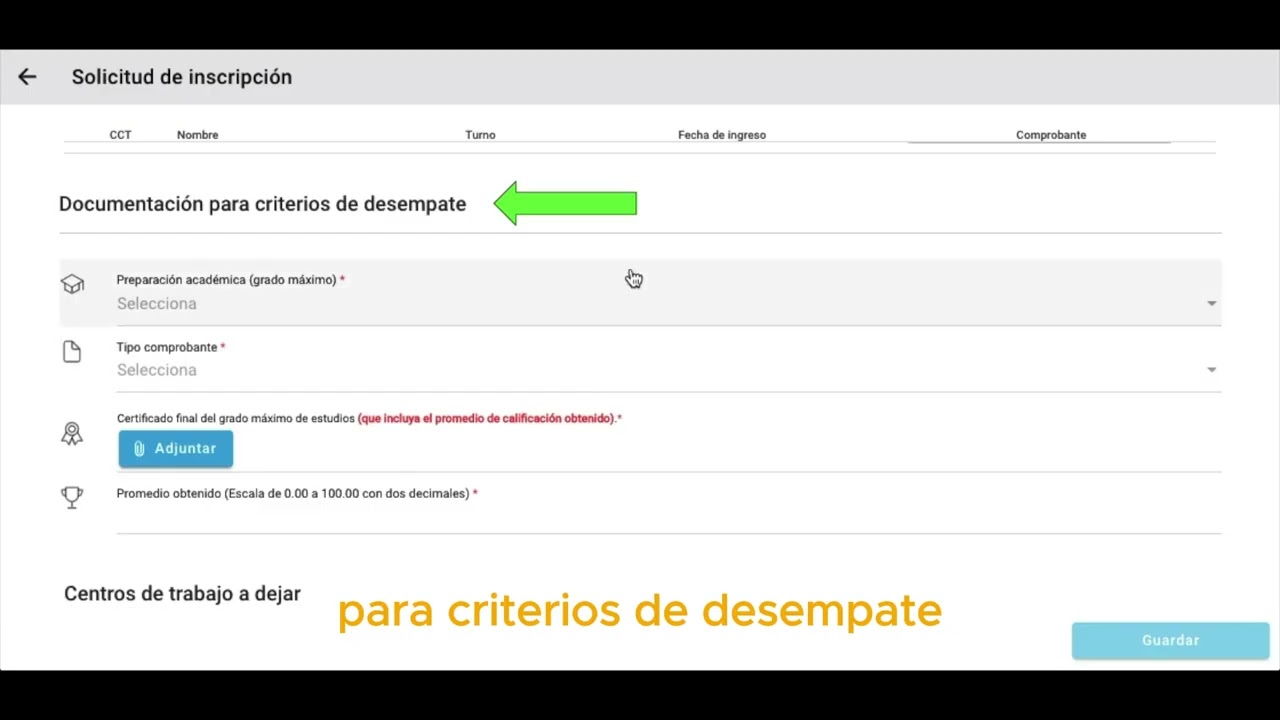Image resolution: width=1280 pixels, height=720 pixels.
Task: Click the Fecha de ingreso column header
Action: click(722, 135)
